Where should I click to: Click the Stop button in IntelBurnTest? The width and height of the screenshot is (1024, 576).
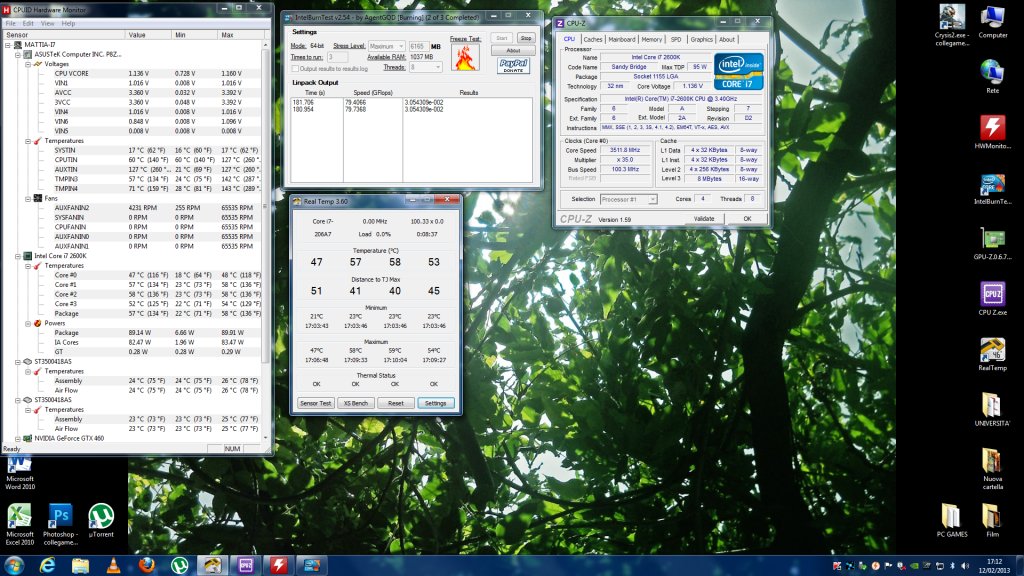point(526,39)
